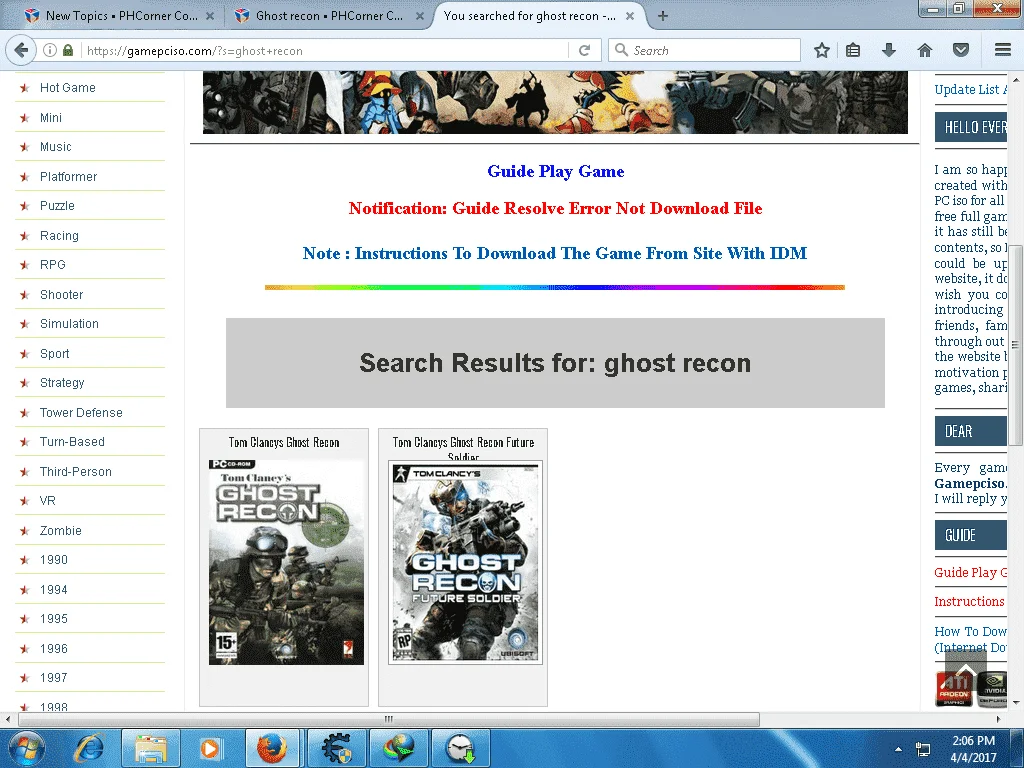Click the horizontal scrollbar at page bottom

point(389,719)
